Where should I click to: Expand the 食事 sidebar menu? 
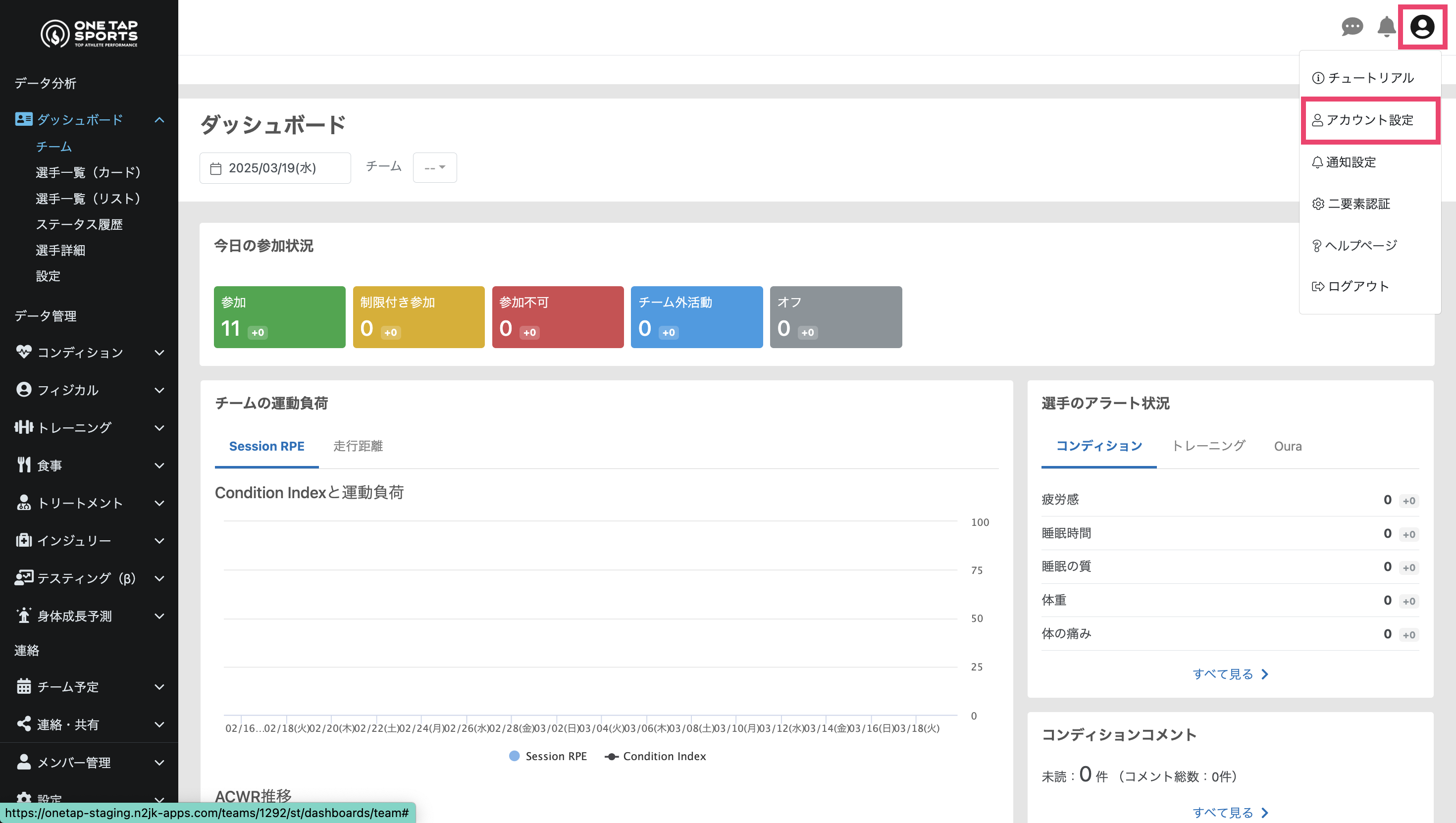[159, 465]
